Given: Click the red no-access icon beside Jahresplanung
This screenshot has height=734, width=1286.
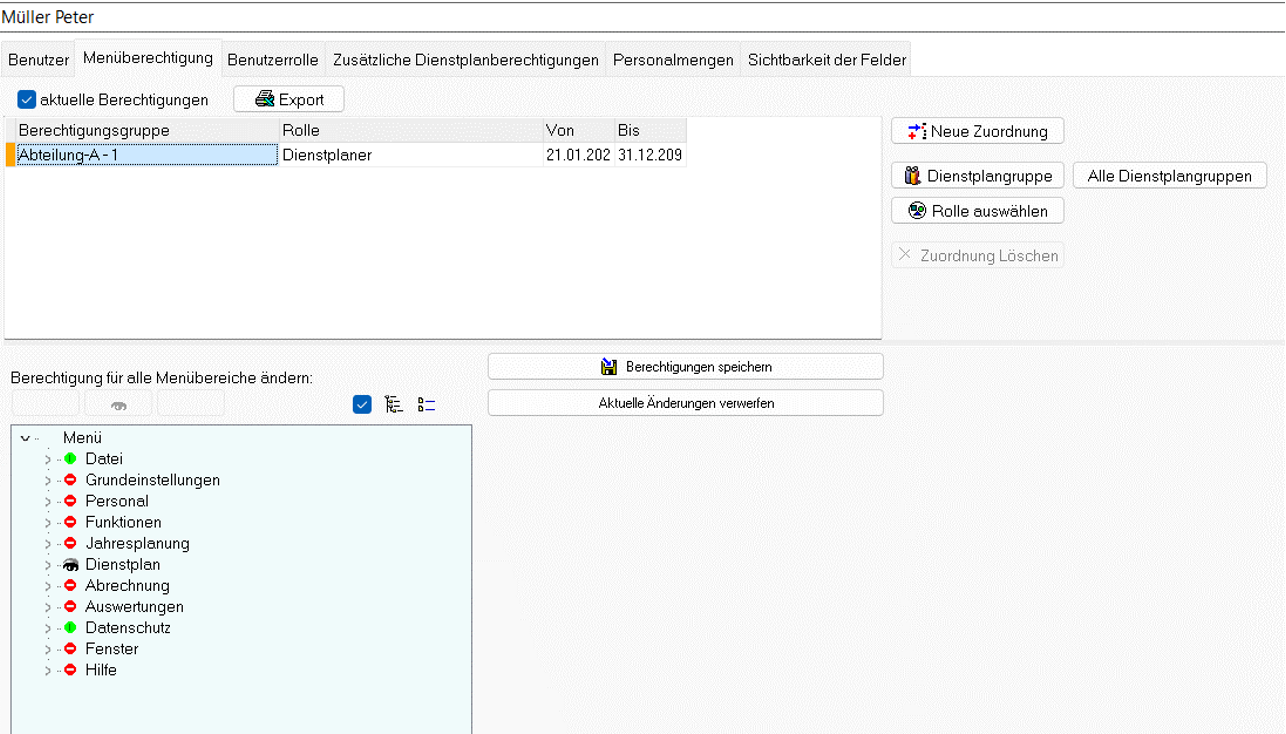Looking at the screenshot, I should (x=70, y=543).
